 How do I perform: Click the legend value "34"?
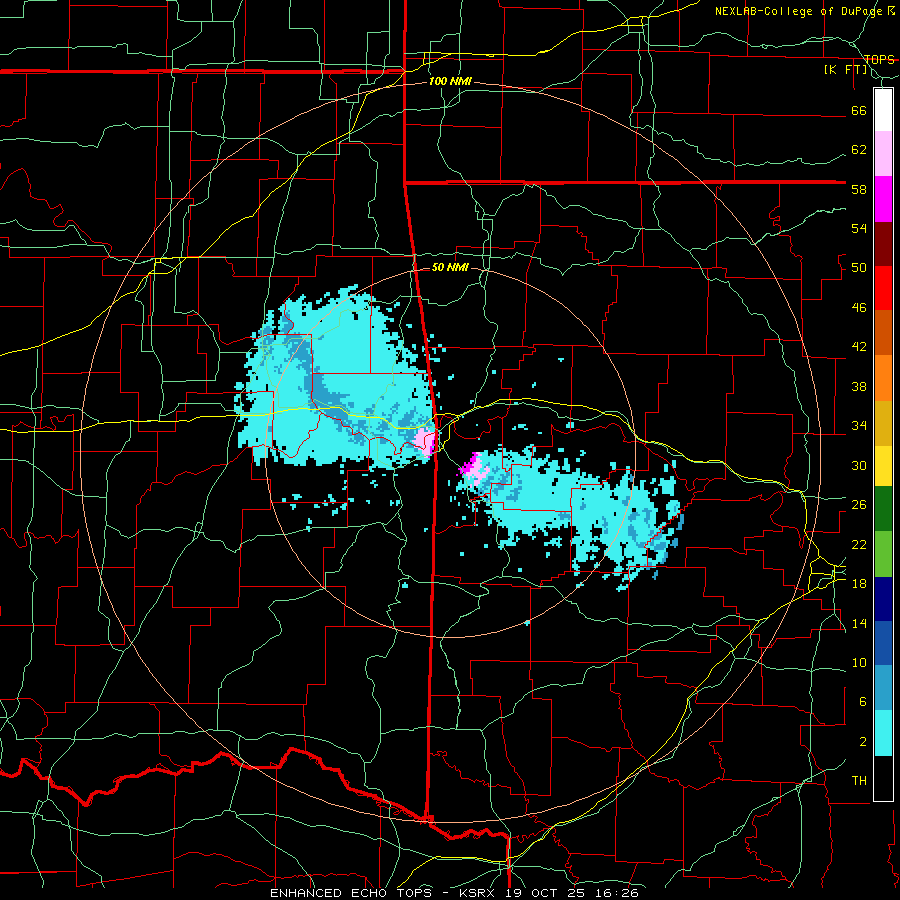point(859,426)
